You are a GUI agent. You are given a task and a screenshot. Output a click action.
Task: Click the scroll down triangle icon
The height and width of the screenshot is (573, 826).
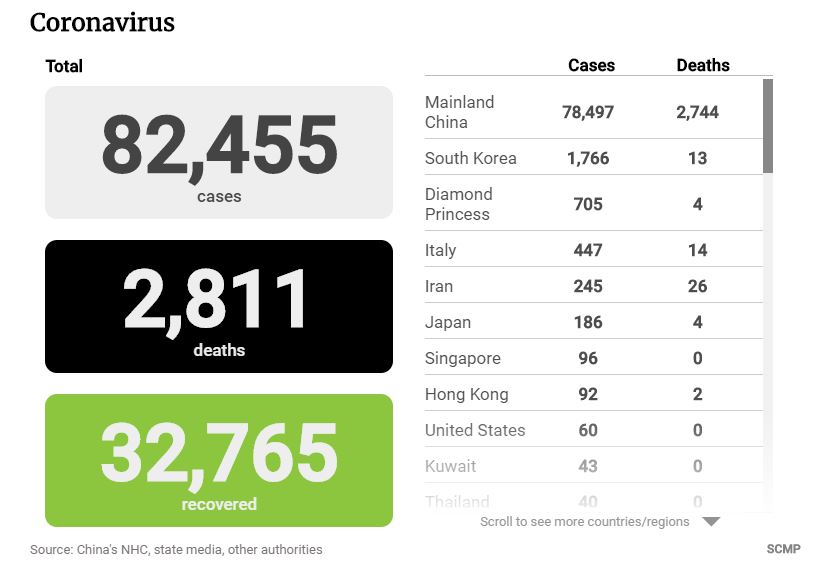click(711, 522)
